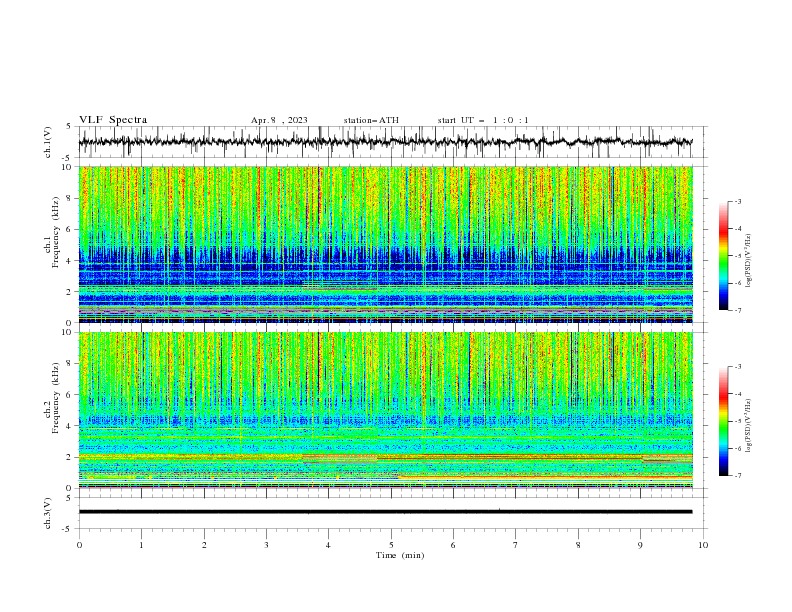Click the ch.2 colorbar "log(PSD)(V²/Hz)" label
792x612 pixels.
click(749, 426)
